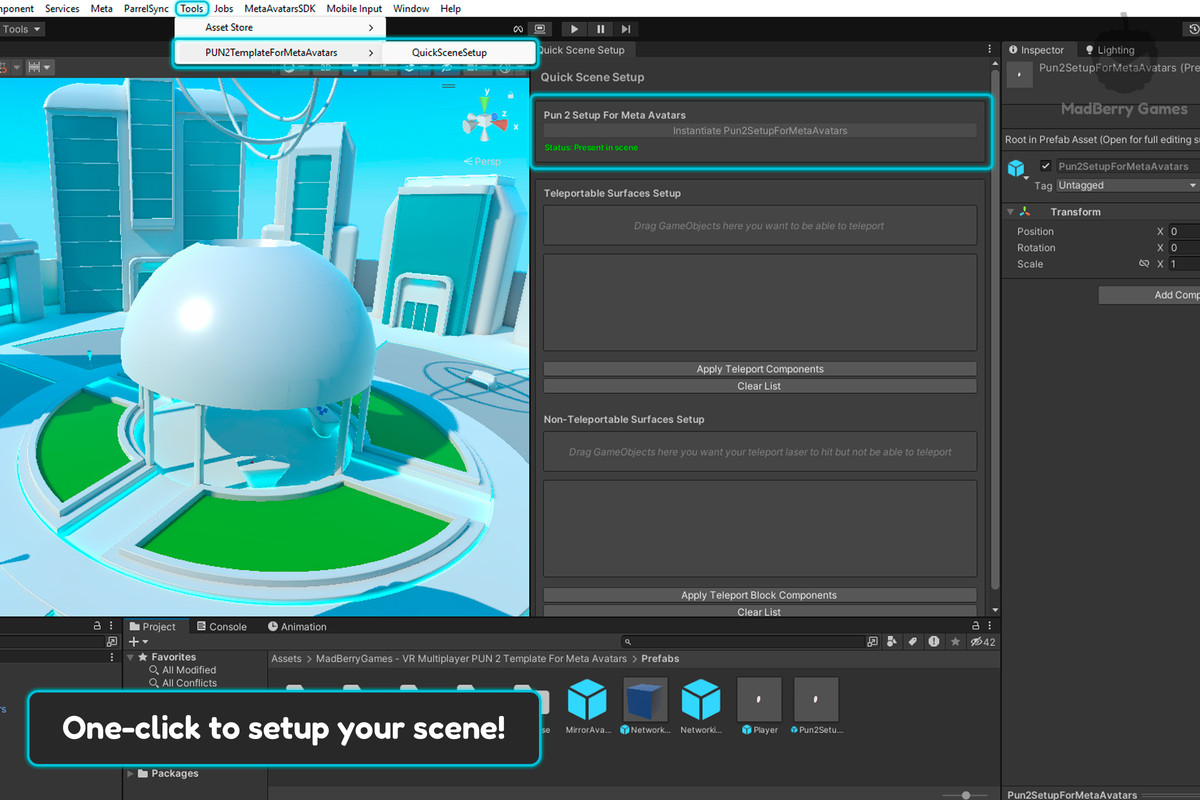Toggle the Pun2SetupForMetaAvatars active checkbox
The width and height of the screenshot is (1200, 800).
(x=1046, y=166)
